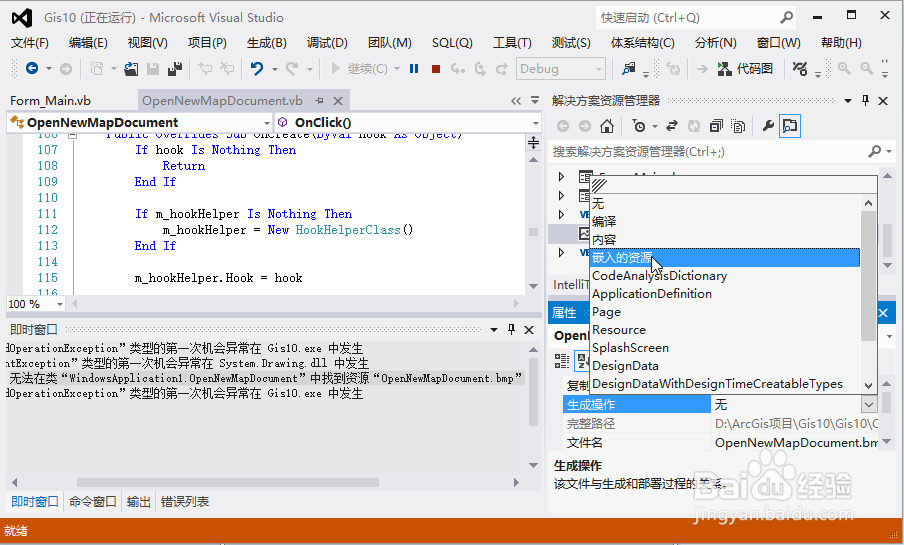Toggle alphabetical sort in Properties panel
The height and width of the screenshot is (545, 904).
pos(582,361)
